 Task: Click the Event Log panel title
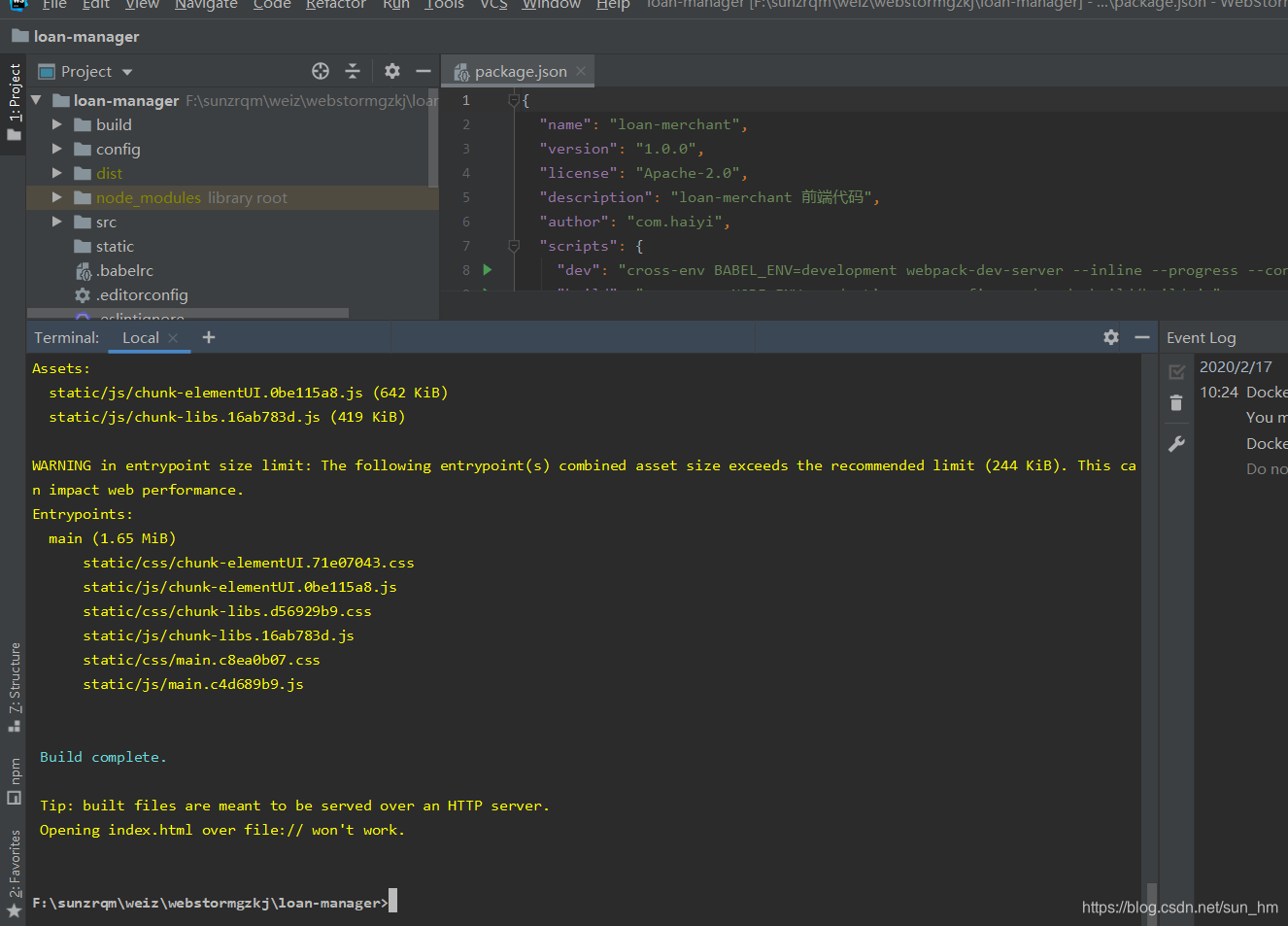click(x=1202, y=337)
